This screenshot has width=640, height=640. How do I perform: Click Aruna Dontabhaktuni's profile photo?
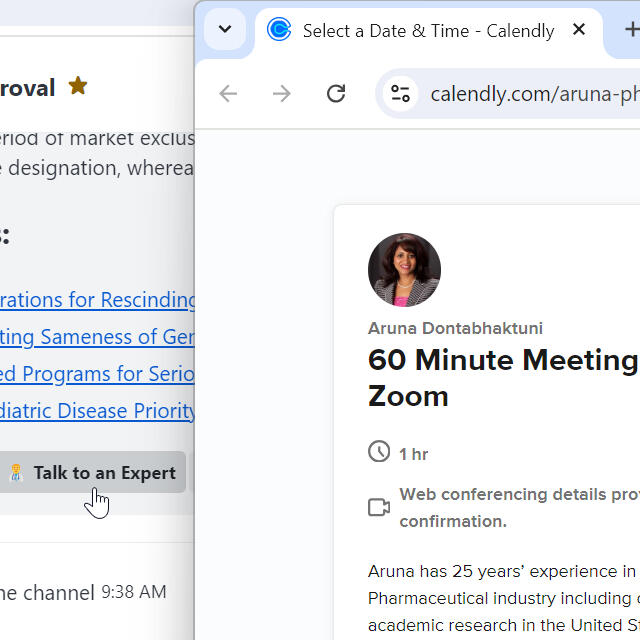pyautogui.click(x=404, y=270)
